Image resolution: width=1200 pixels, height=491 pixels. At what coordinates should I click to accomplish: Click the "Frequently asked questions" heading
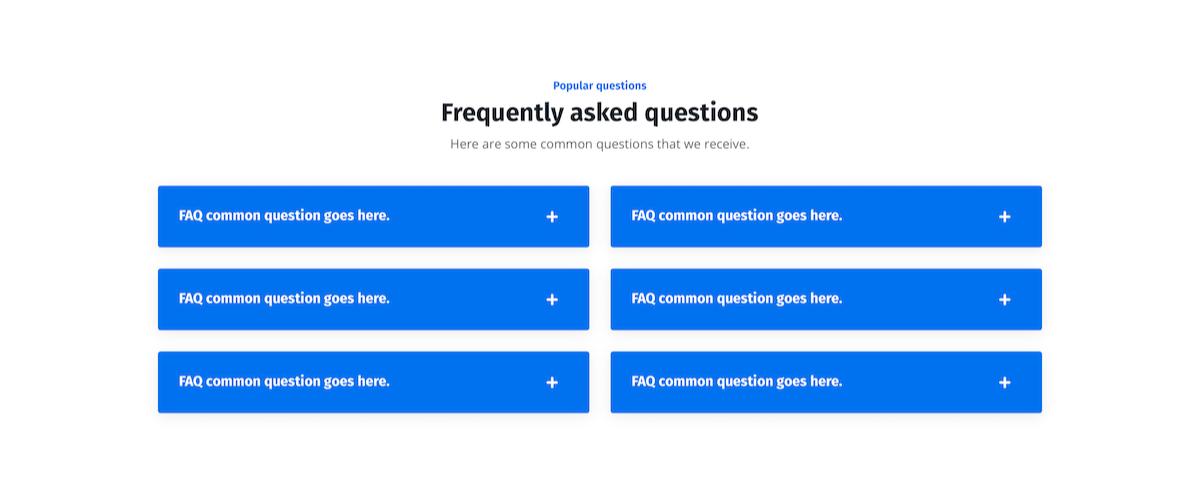(600, 113)
